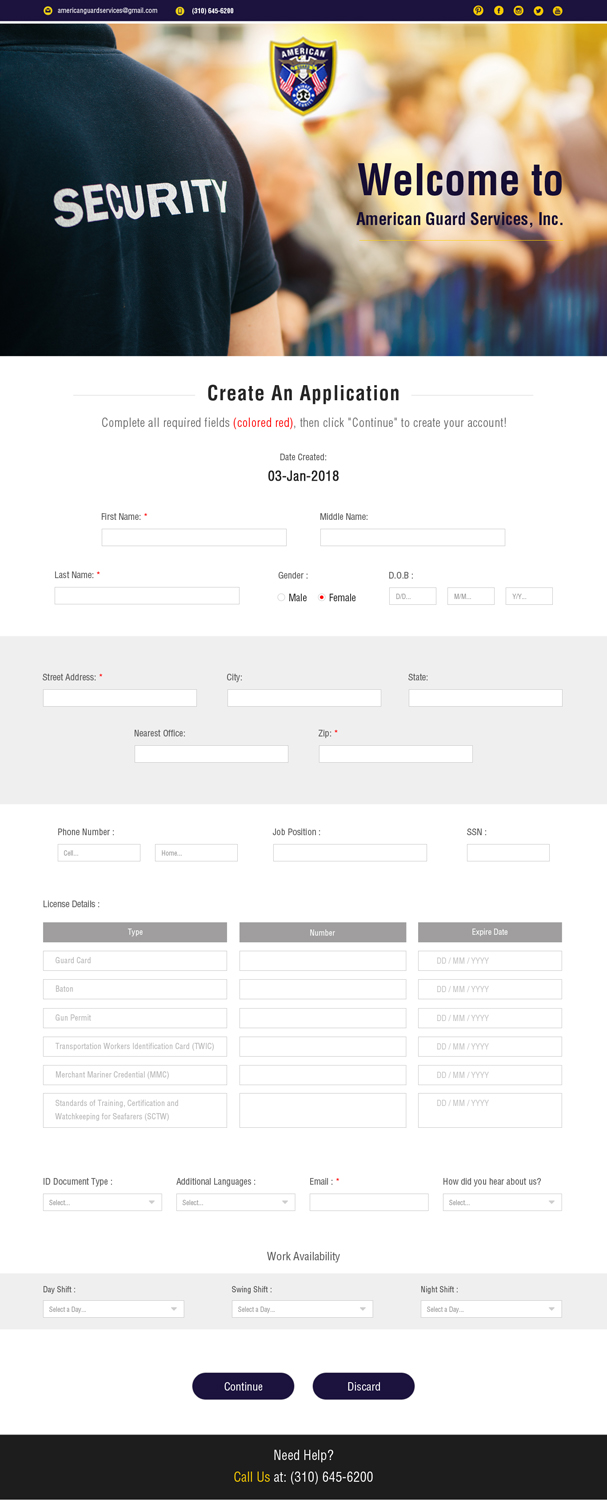Open the Instagram social icon

coord(518,10)
